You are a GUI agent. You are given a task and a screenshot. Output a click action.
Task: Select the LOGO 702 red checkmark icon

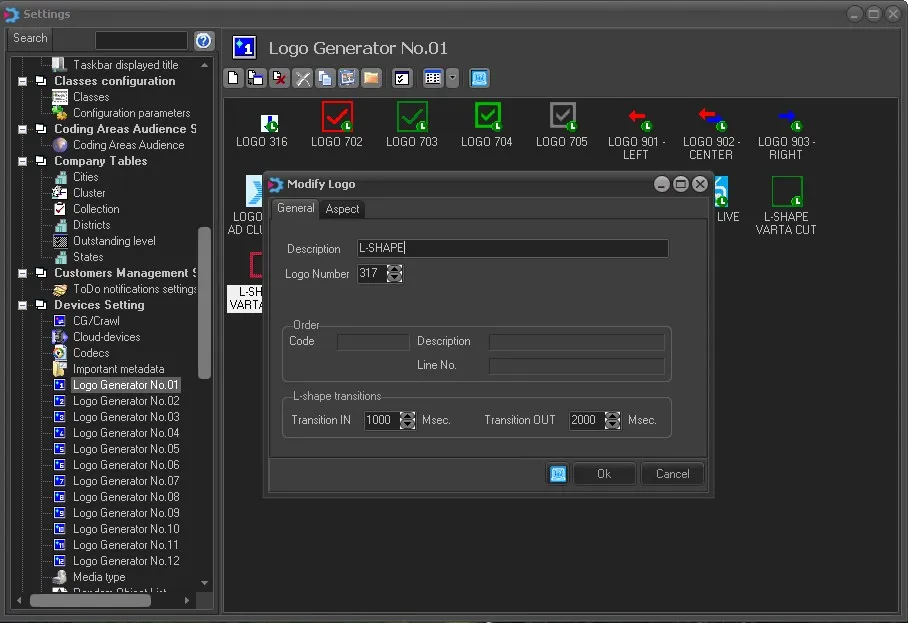click(337, 117)
